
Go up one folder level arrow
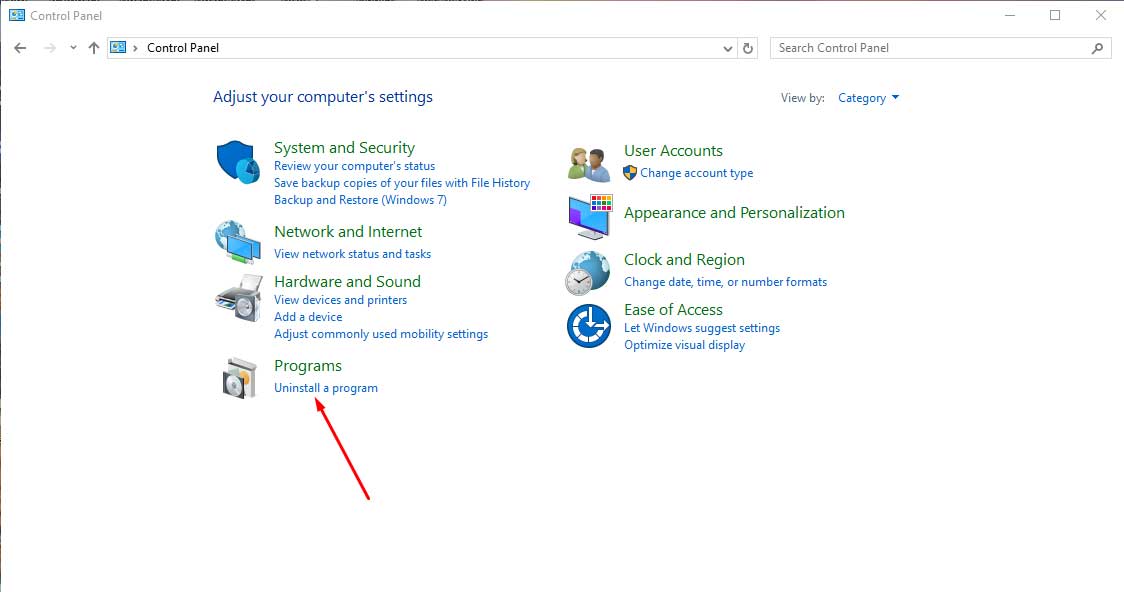94,48
